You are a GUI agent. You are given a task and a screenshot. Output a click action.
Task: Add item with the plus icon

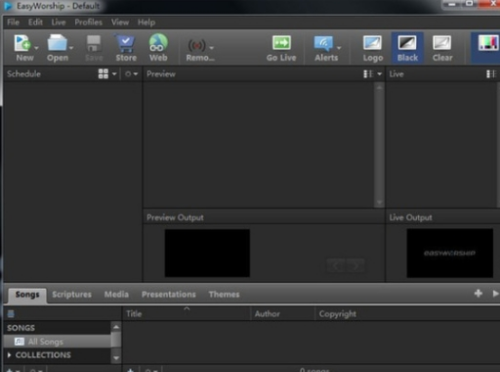(x=478, y=293)
